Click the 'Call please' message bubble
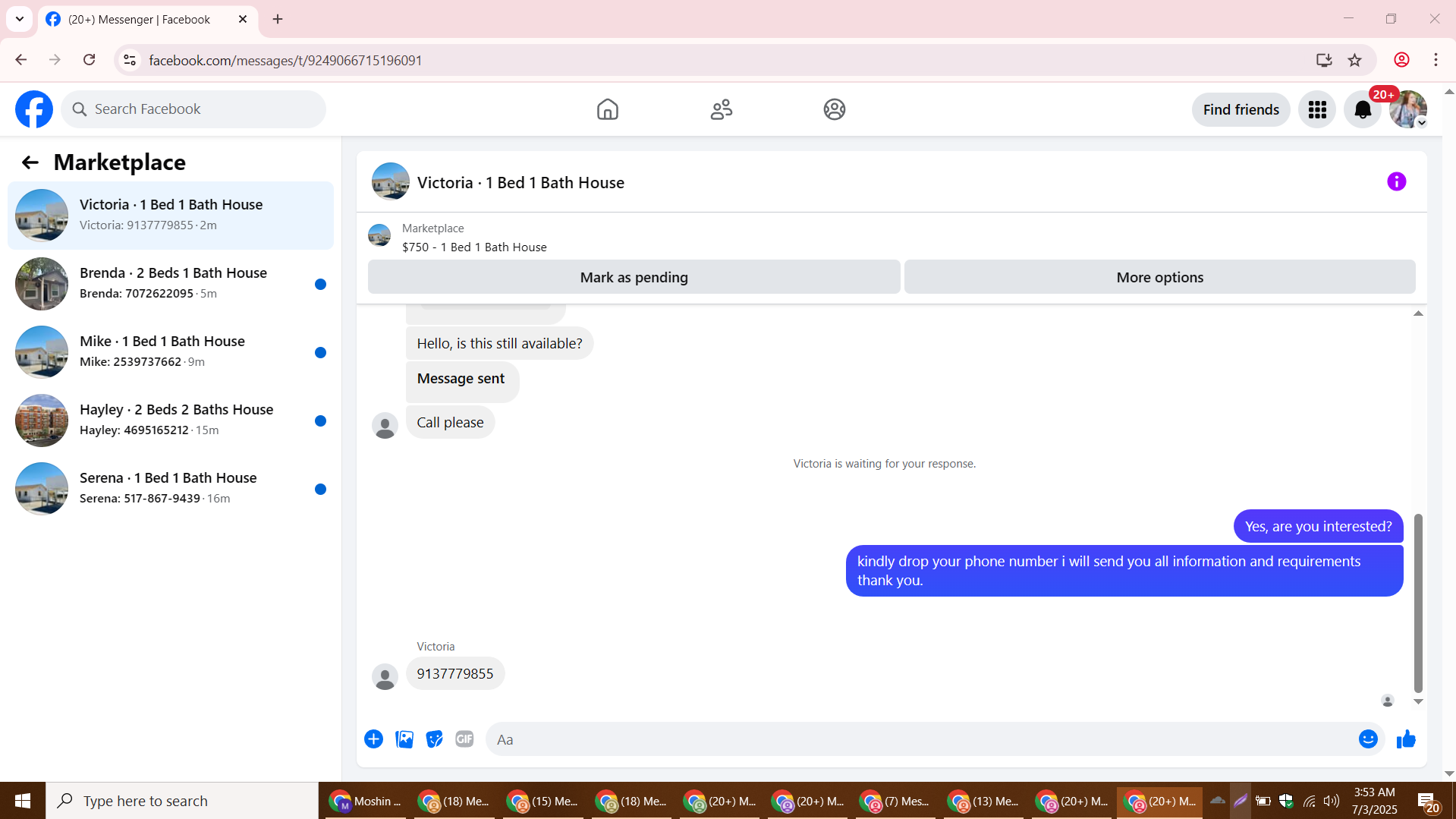This screenshot has height=819, width=1456. (x=450, y=422)
